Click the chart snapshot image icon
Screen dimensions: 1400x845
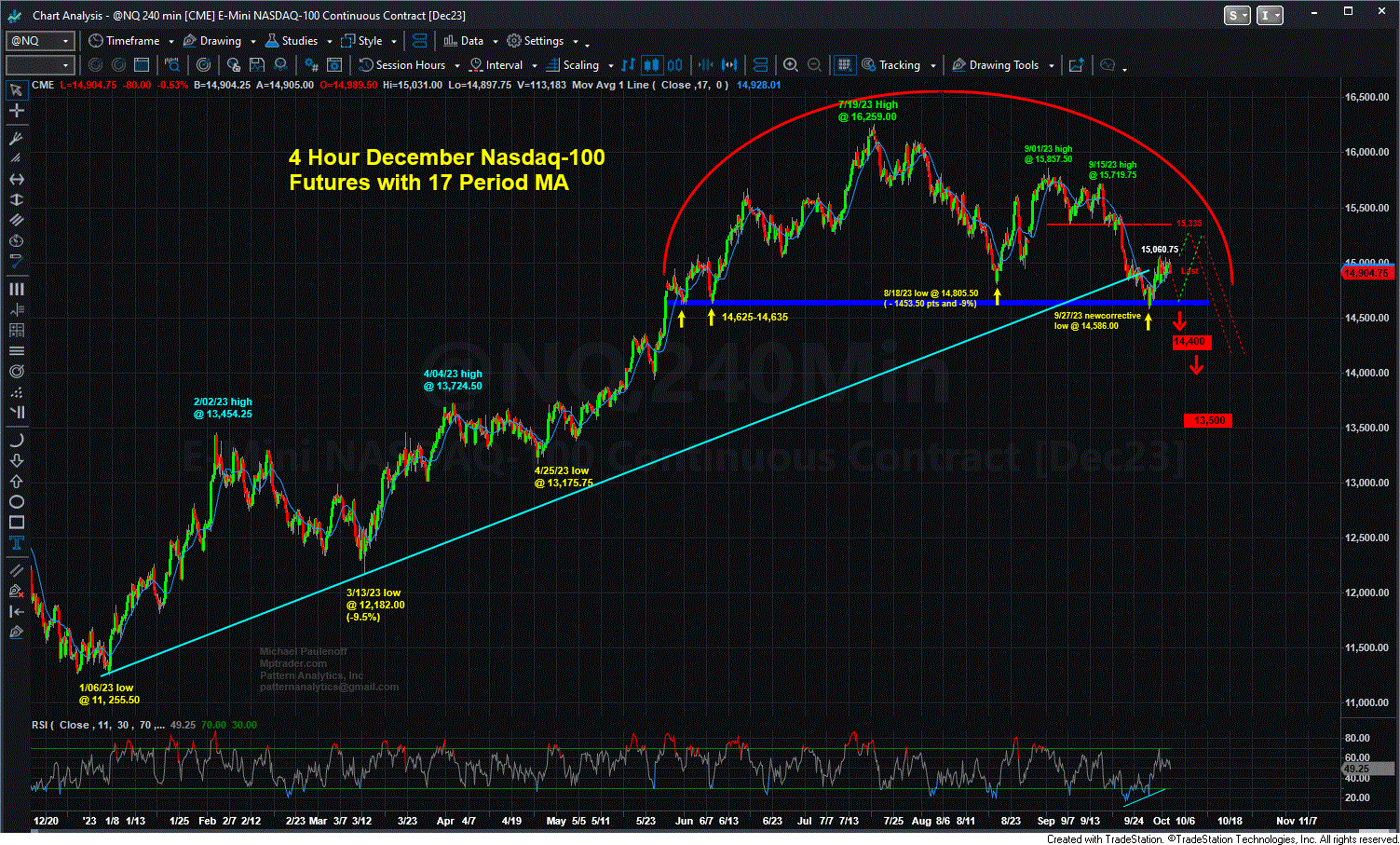pyautogui.click(x=1076, y=65)
